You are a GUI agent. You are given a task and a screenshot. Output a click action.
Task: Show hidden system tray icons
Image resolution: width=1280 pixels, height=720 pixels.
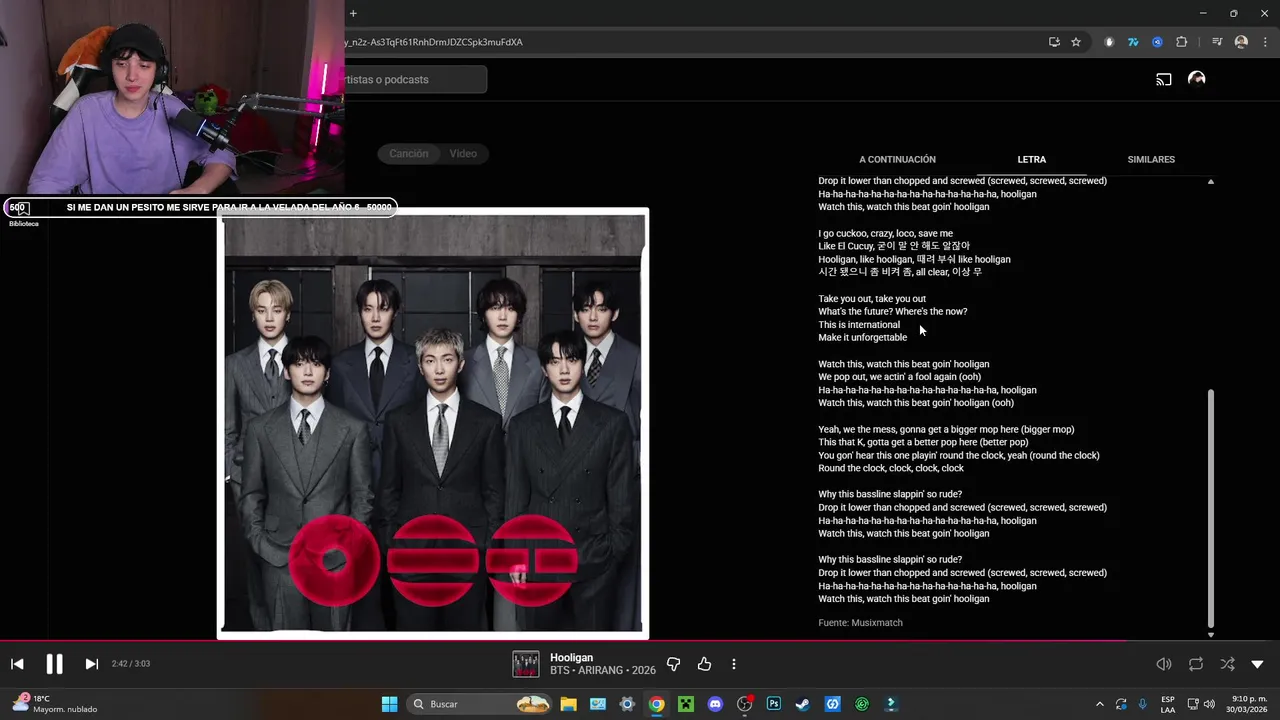click(1099, 704)
